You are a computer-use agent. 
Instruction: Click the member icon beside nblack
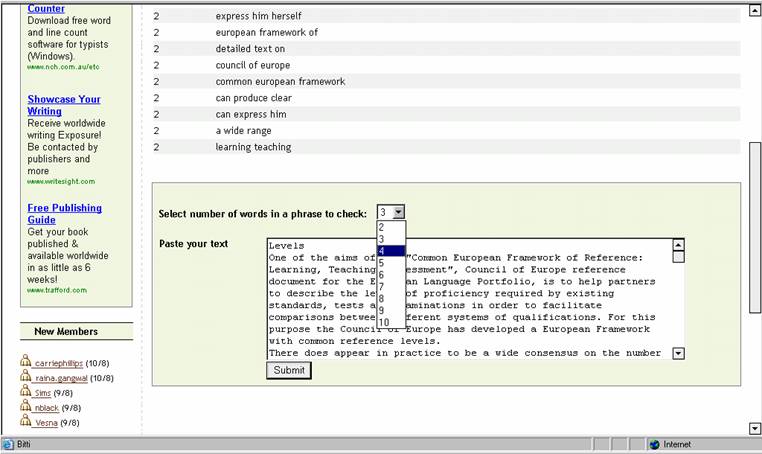coord(26,405)
